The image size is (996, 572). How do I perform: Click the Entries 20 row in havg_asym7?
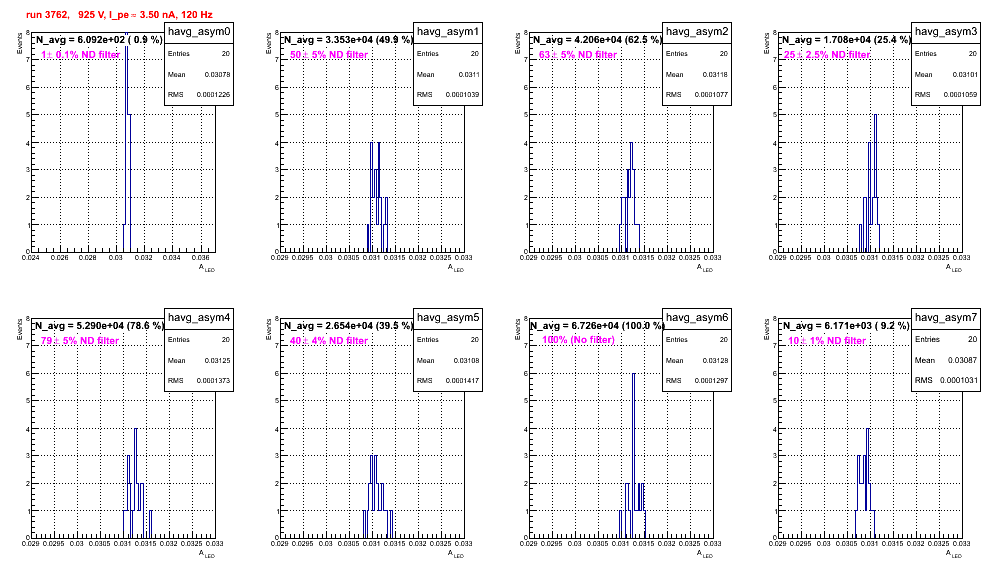pos(946,339)
